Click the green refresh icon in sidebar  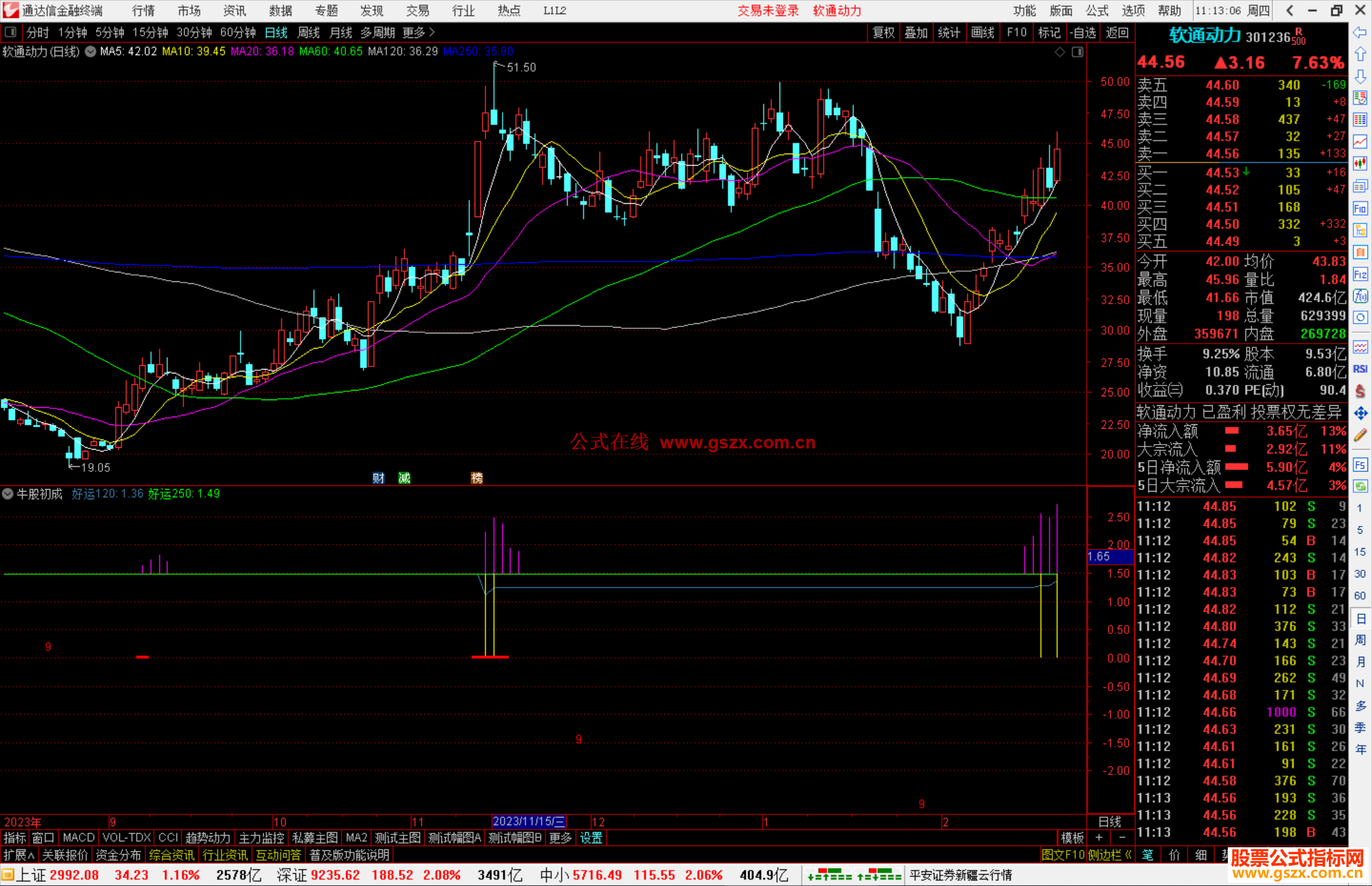point(1360,487)
